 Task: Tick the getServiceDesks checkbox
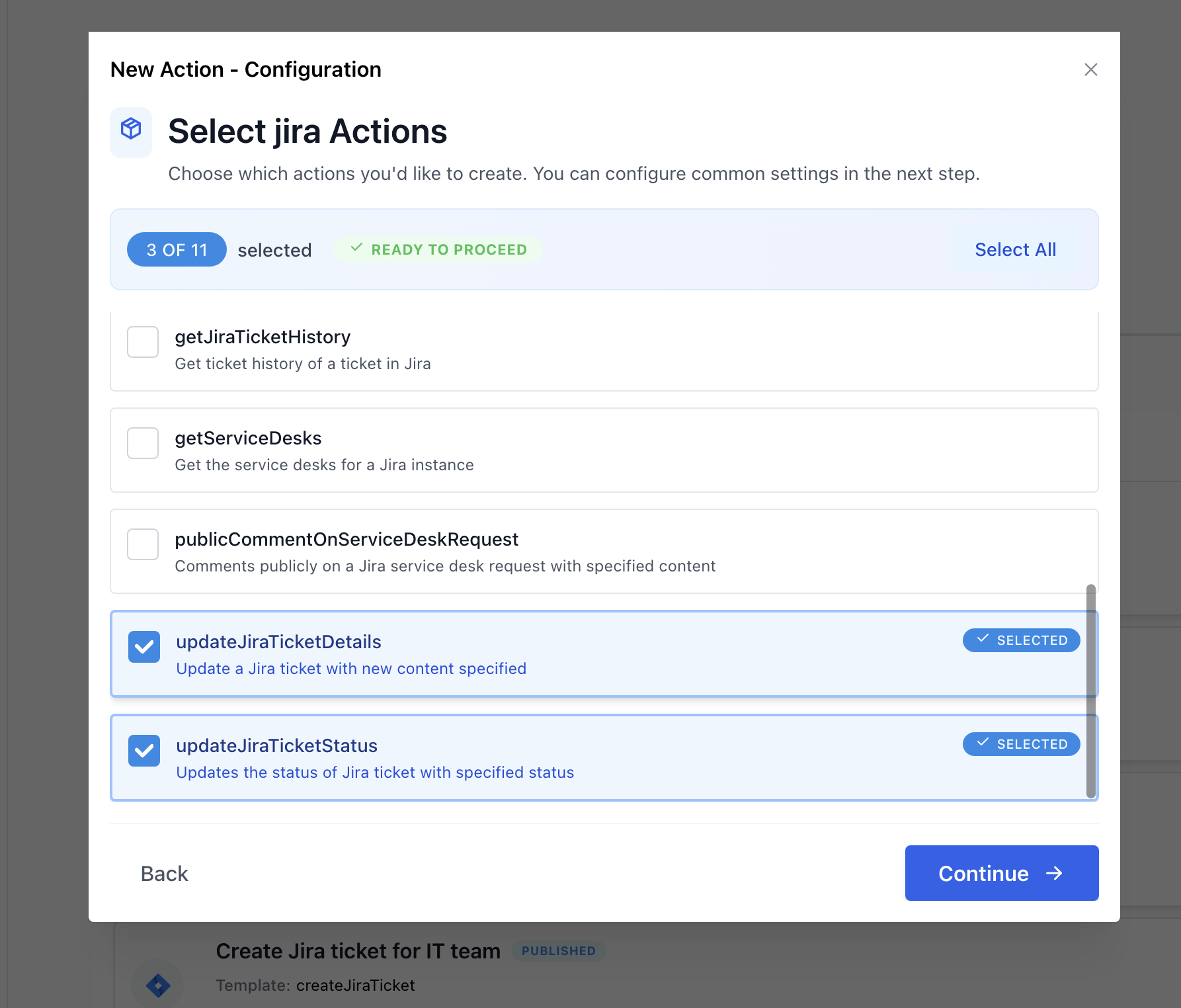(x=143, y=443)
